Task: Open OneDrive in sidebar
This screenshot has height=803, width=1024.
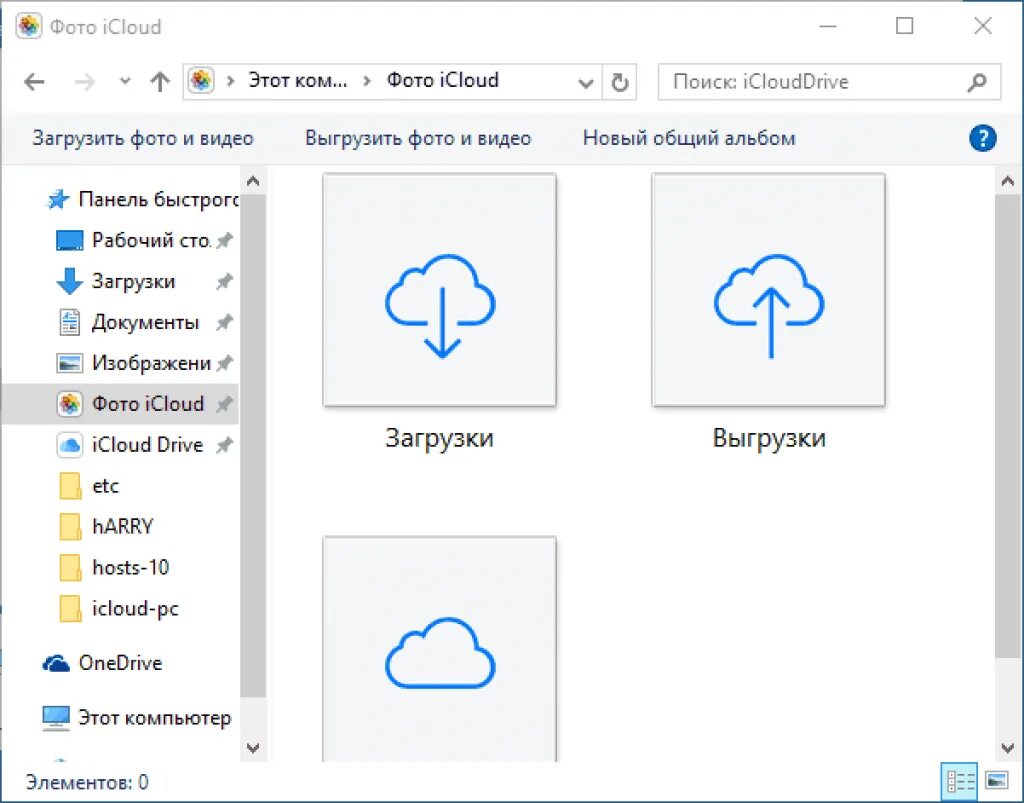Action: pos(102,663)
